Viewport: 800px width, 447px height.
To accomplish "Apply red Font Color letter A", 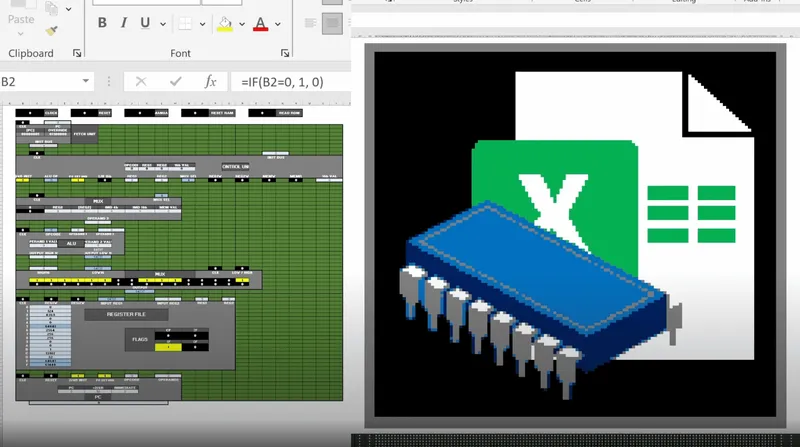I will tap(261, 23).
